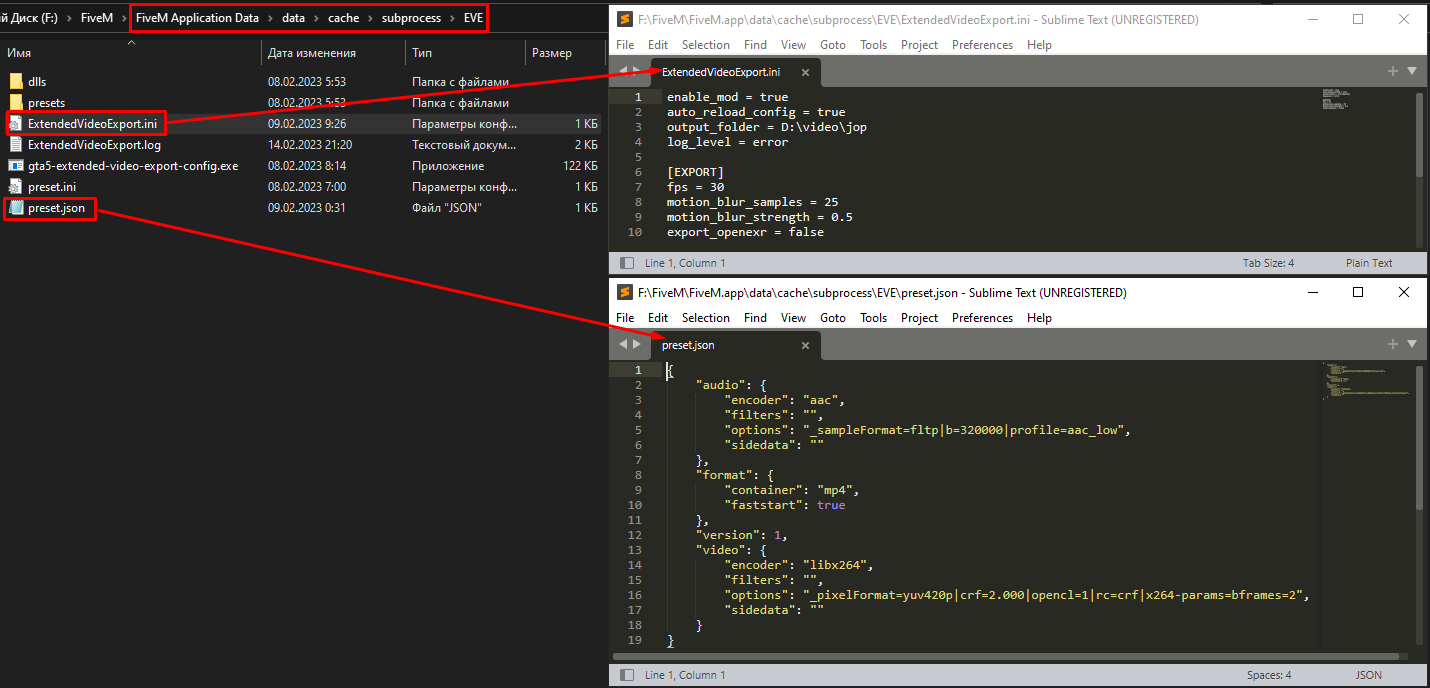Screen dimensions: 1430x688
Task: Expand chevron after cache breadcrumb
Action: pyautogui.click(x=370, y=18)
